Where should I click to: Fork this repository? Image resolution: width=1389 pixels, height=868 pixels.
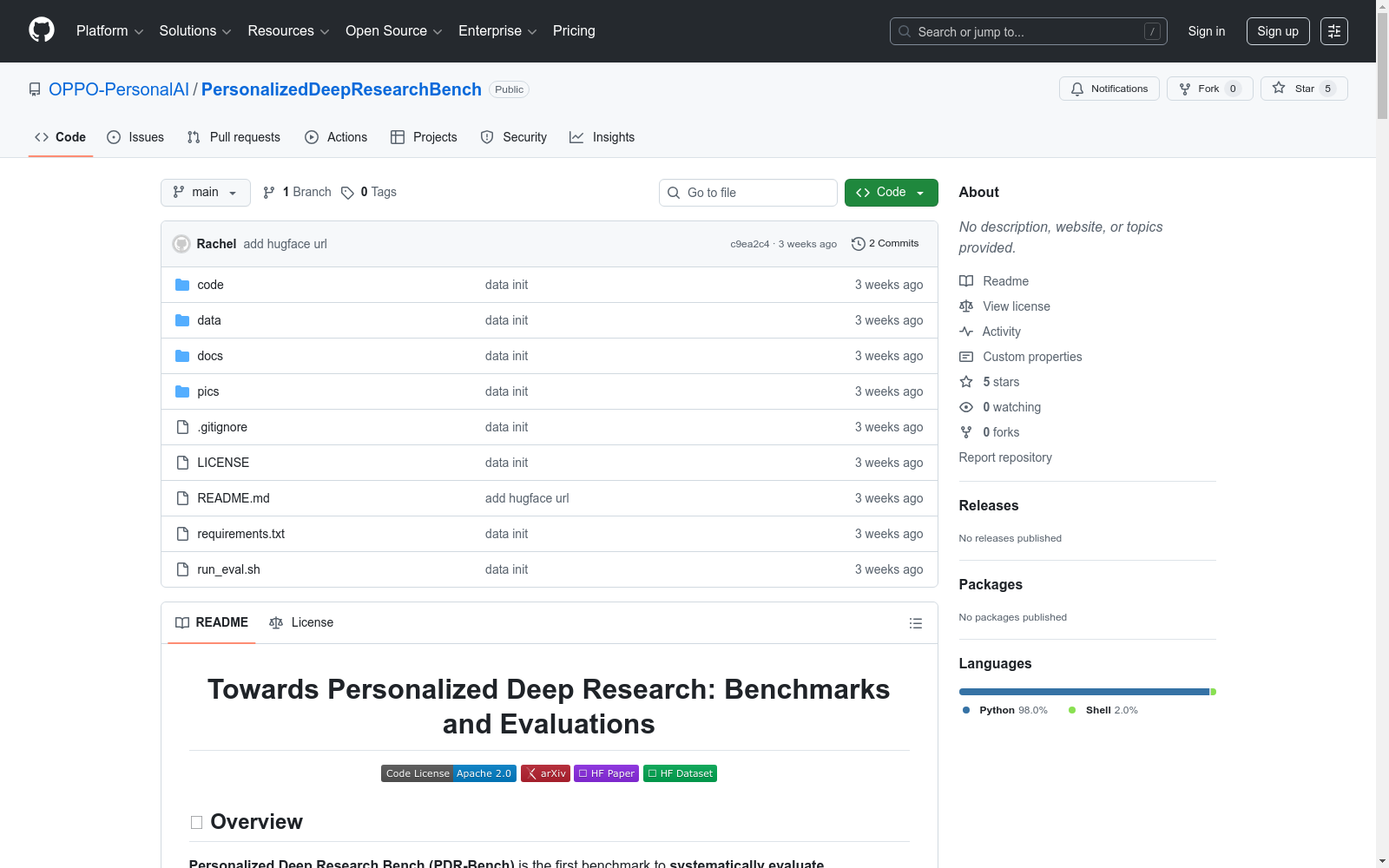(x=1209, y=89)
